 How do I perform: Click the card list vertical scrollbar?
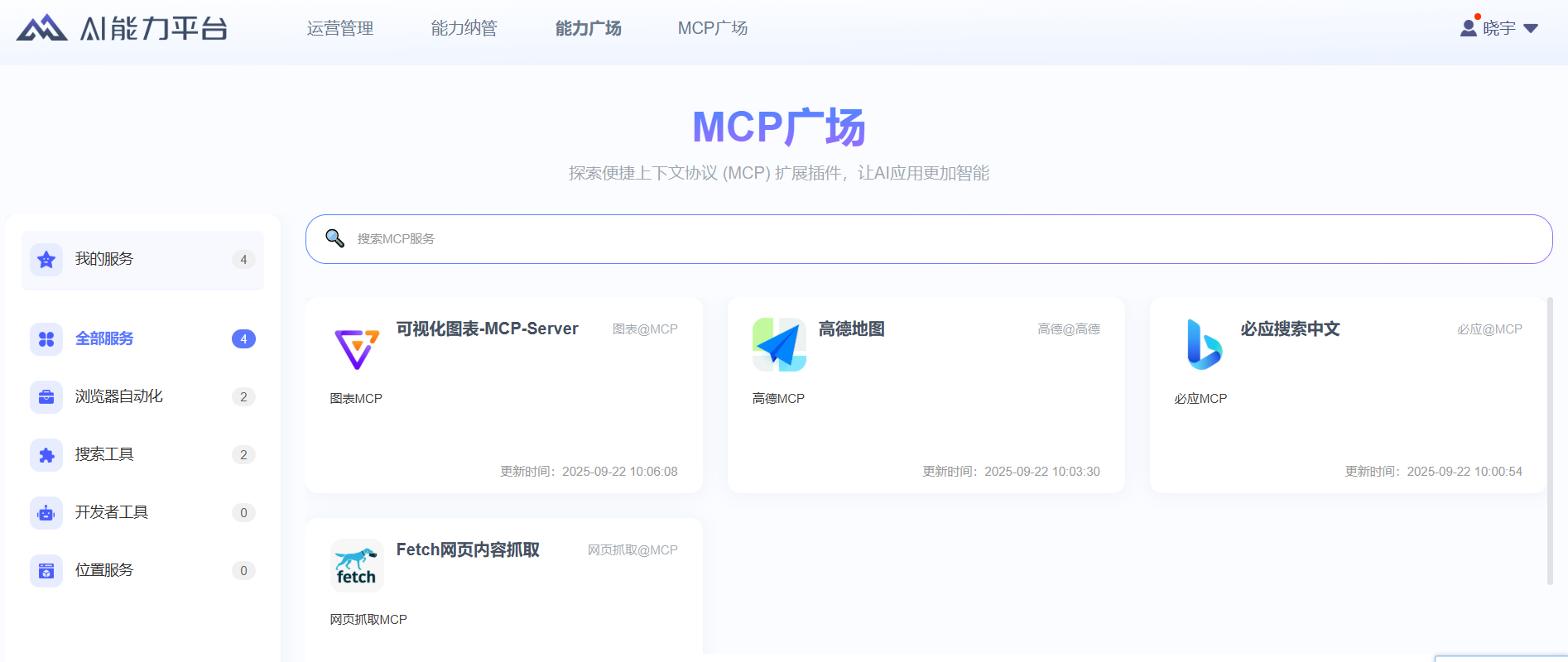click(x=1550, y=441)
